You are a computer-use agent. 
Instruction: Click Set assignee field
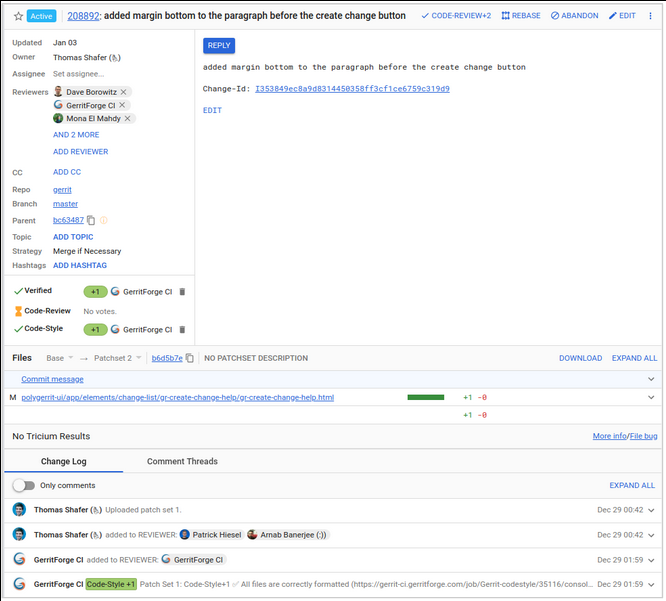pyautogui.click(x=79, y=74)
